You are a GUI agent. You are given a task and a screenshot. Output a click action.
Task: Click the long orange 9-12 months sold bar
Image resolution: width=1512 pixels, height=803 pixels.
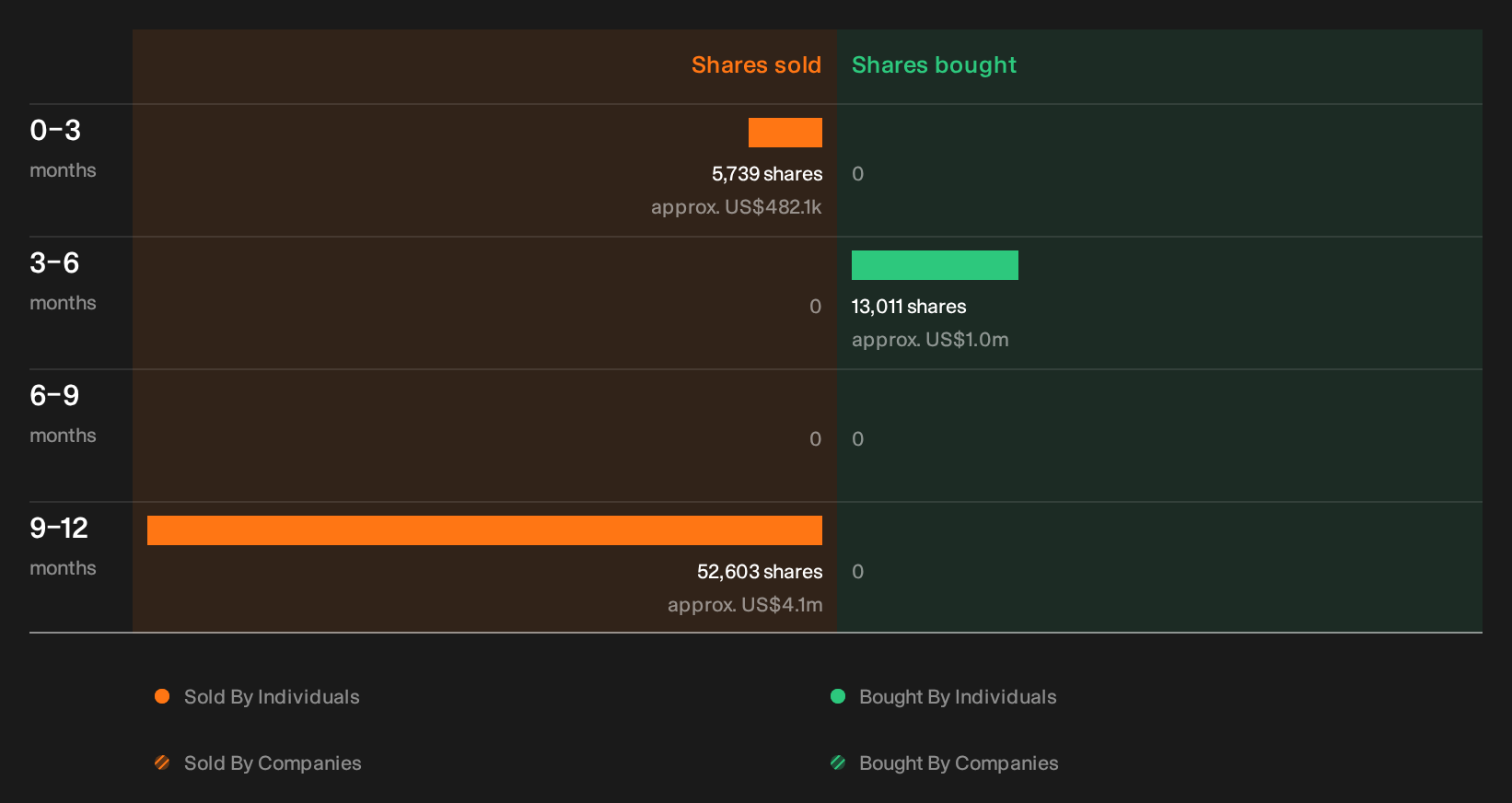click(x=484, y=530)
